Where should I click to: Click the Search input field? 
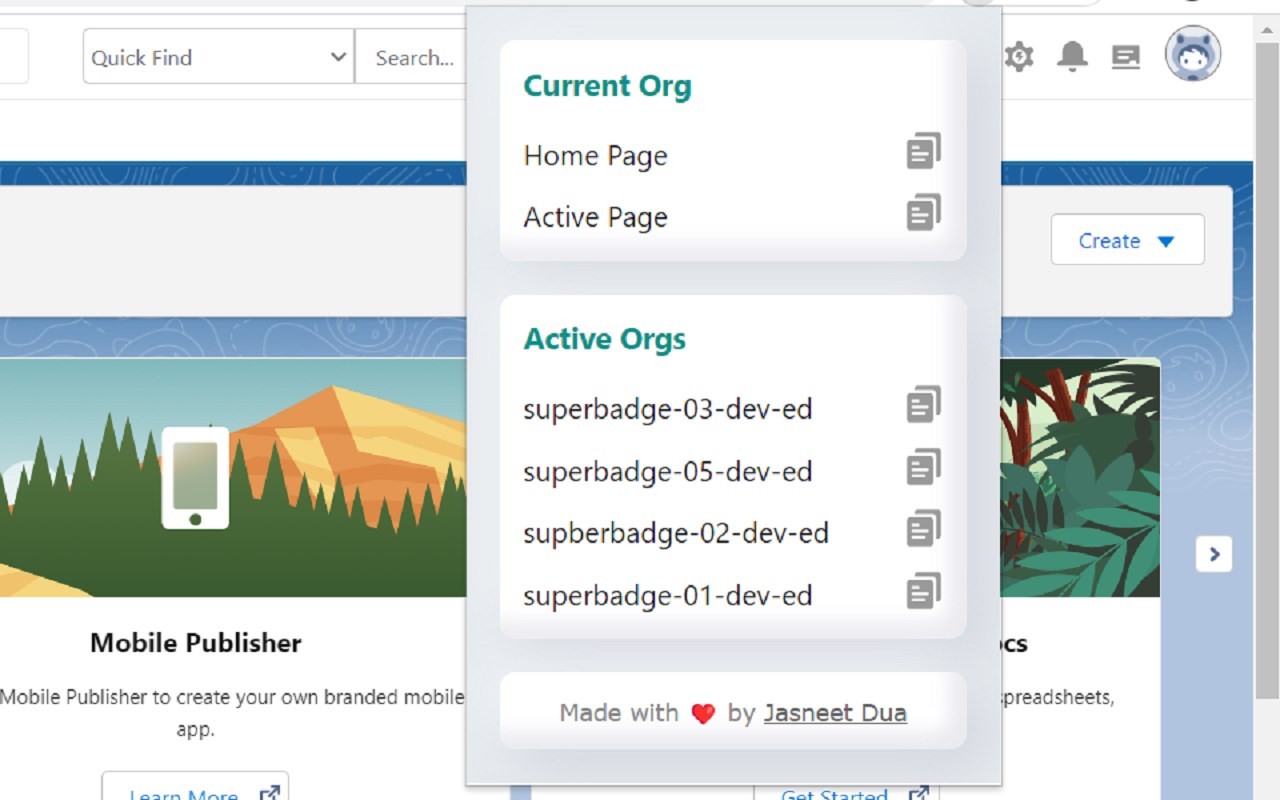point(414,57)
